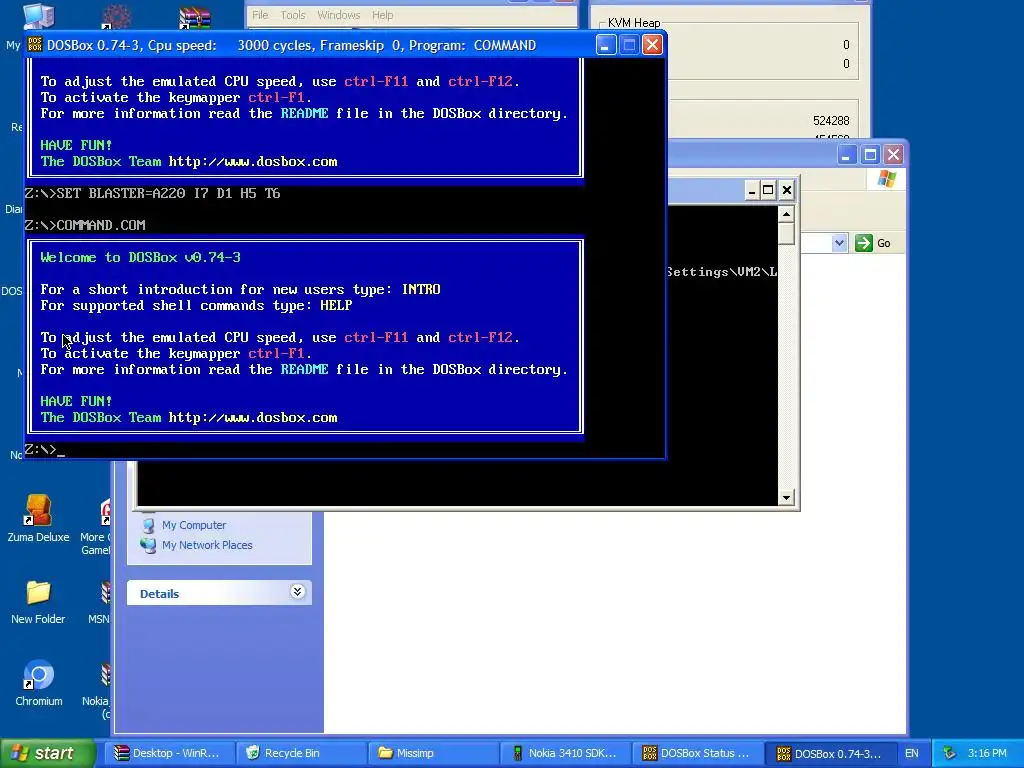Open the Help menu in background window
Viewport: 1024px width, 768px height.
[x=383, y=15]
